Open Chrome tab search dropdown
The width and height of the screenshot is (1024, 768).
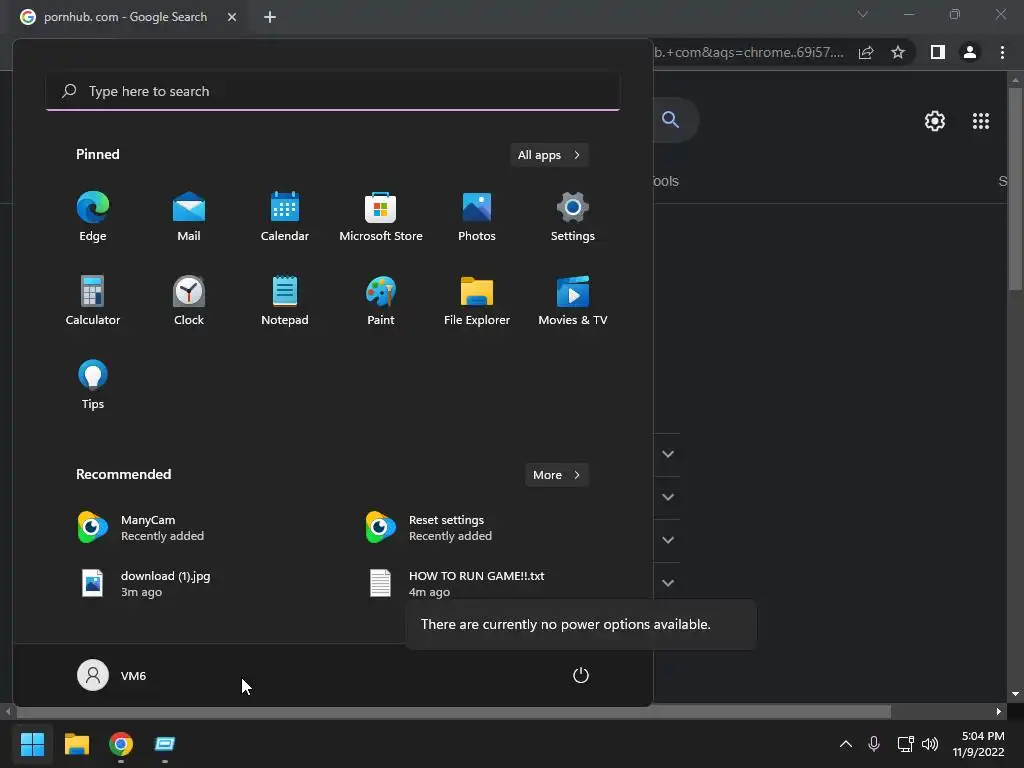click(863, 14)
